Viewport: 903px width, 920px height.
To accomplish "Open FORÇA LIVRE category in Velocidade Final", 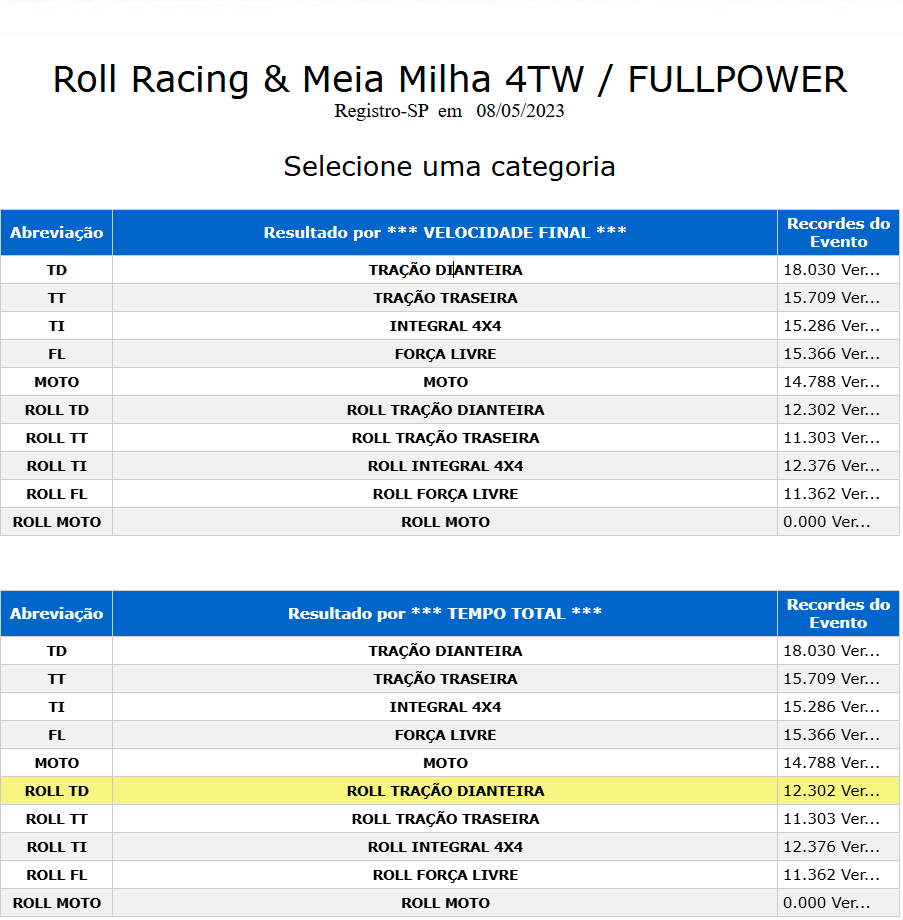I will click(445, 354).
